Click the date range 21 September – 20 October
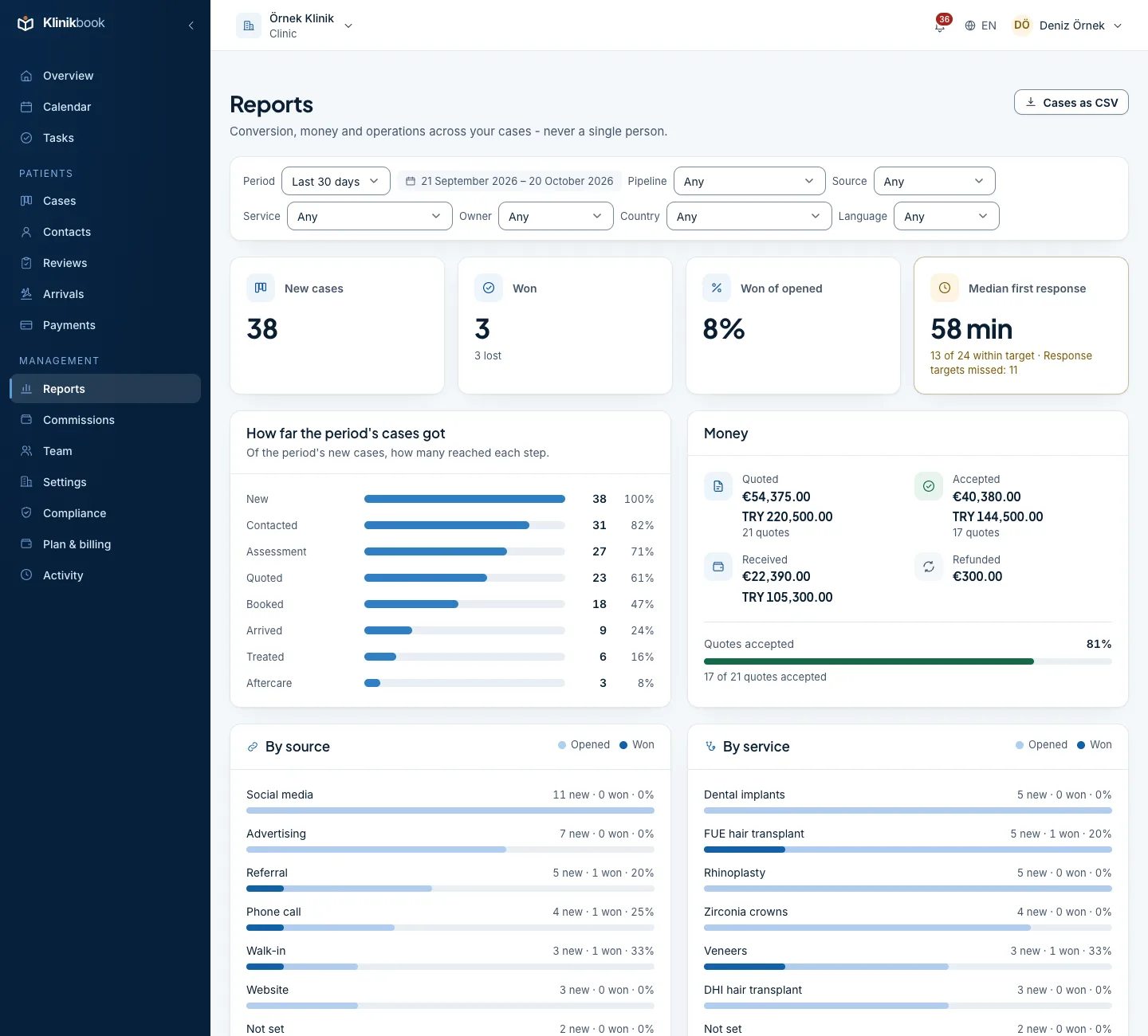Viewport: 1148px width, 1036px height. click(509, 181)
